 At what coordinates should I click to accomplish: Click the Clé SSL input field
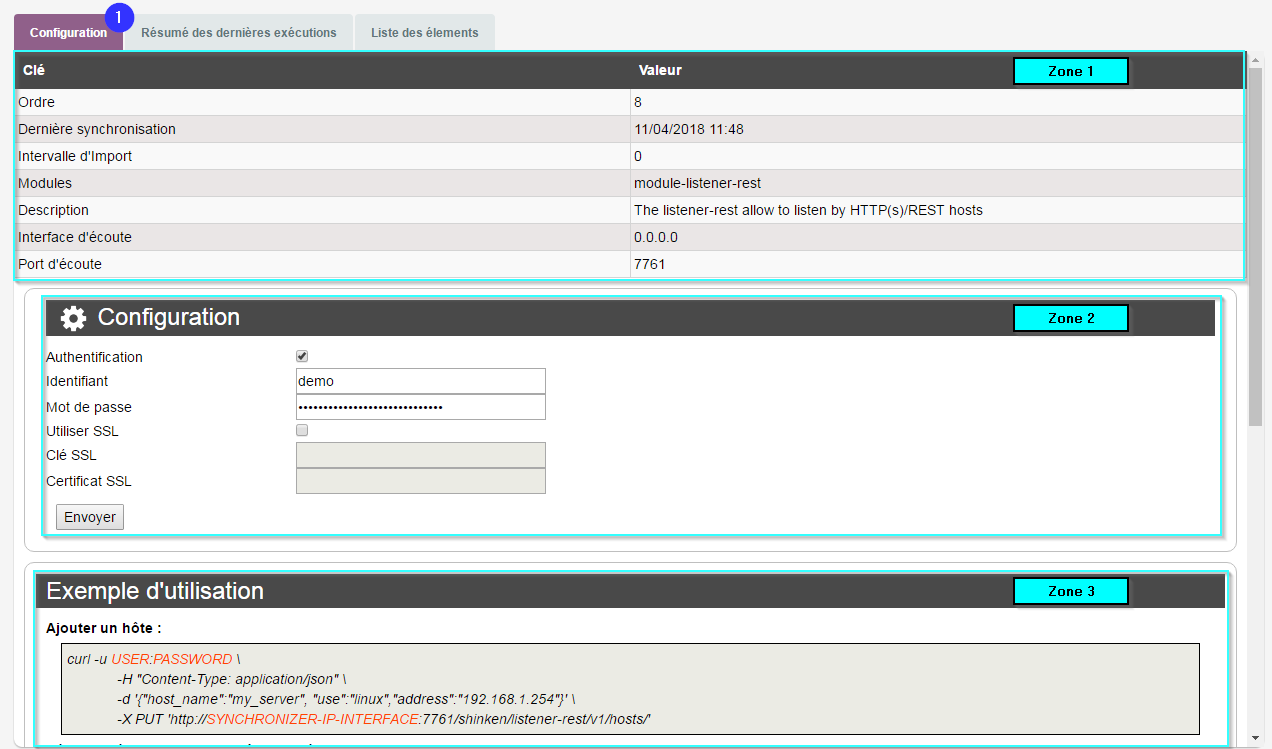click(x=420, y=455)
